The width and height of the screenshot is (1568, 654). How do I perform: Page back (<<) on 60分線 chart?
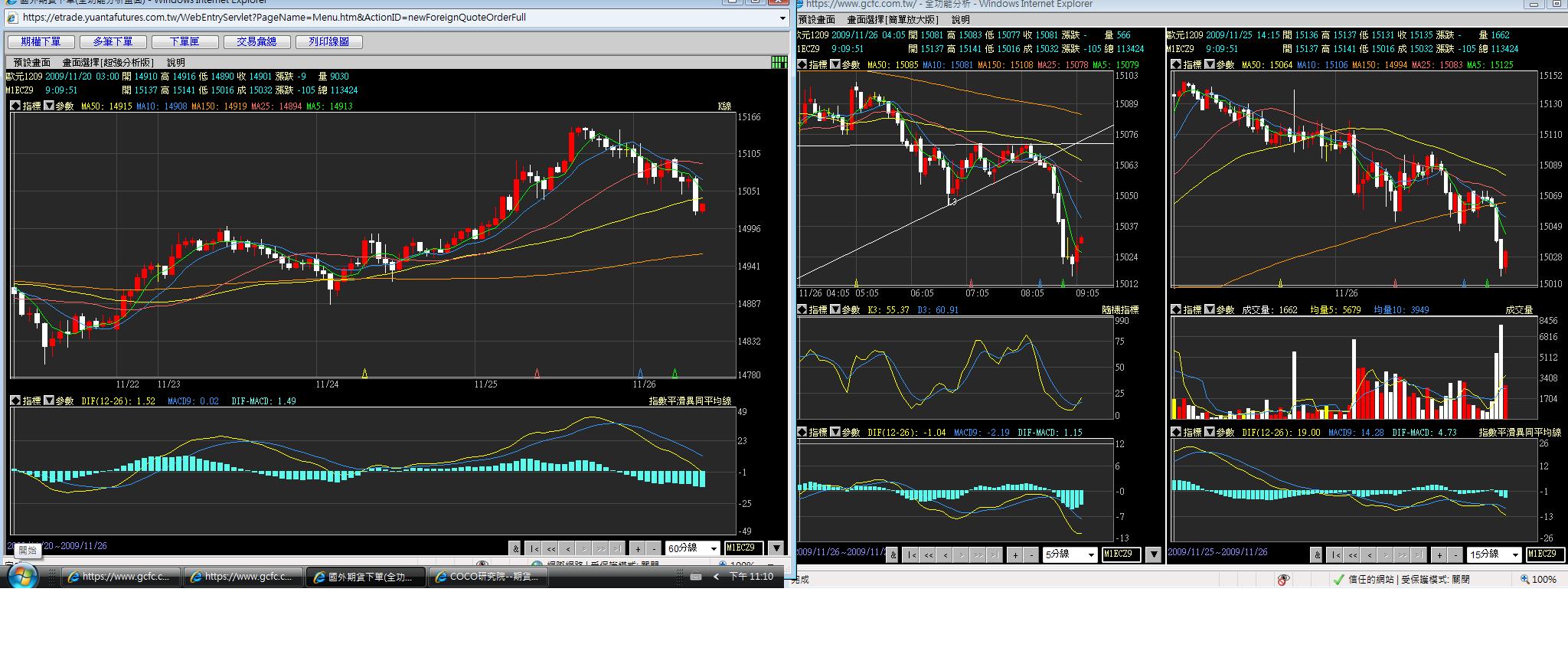(x=550, y=548)
